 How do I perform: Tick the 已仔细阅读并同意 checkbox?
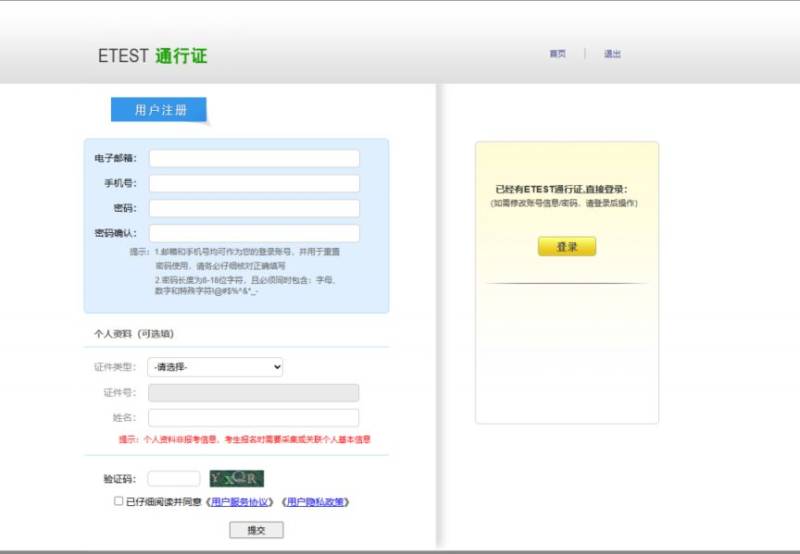pos(118,501)
